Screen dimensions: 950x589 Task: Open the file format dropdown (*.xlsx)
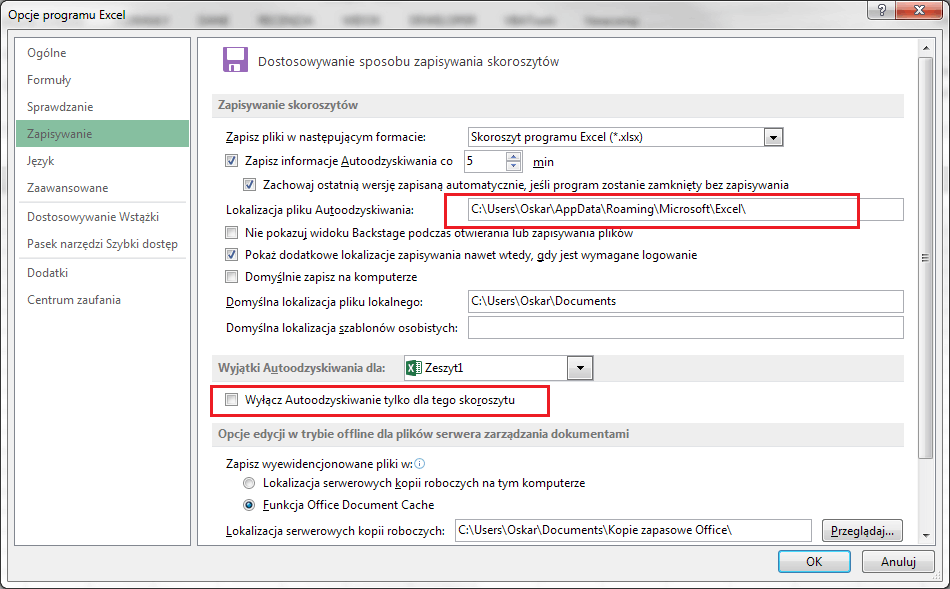point(773,137)
